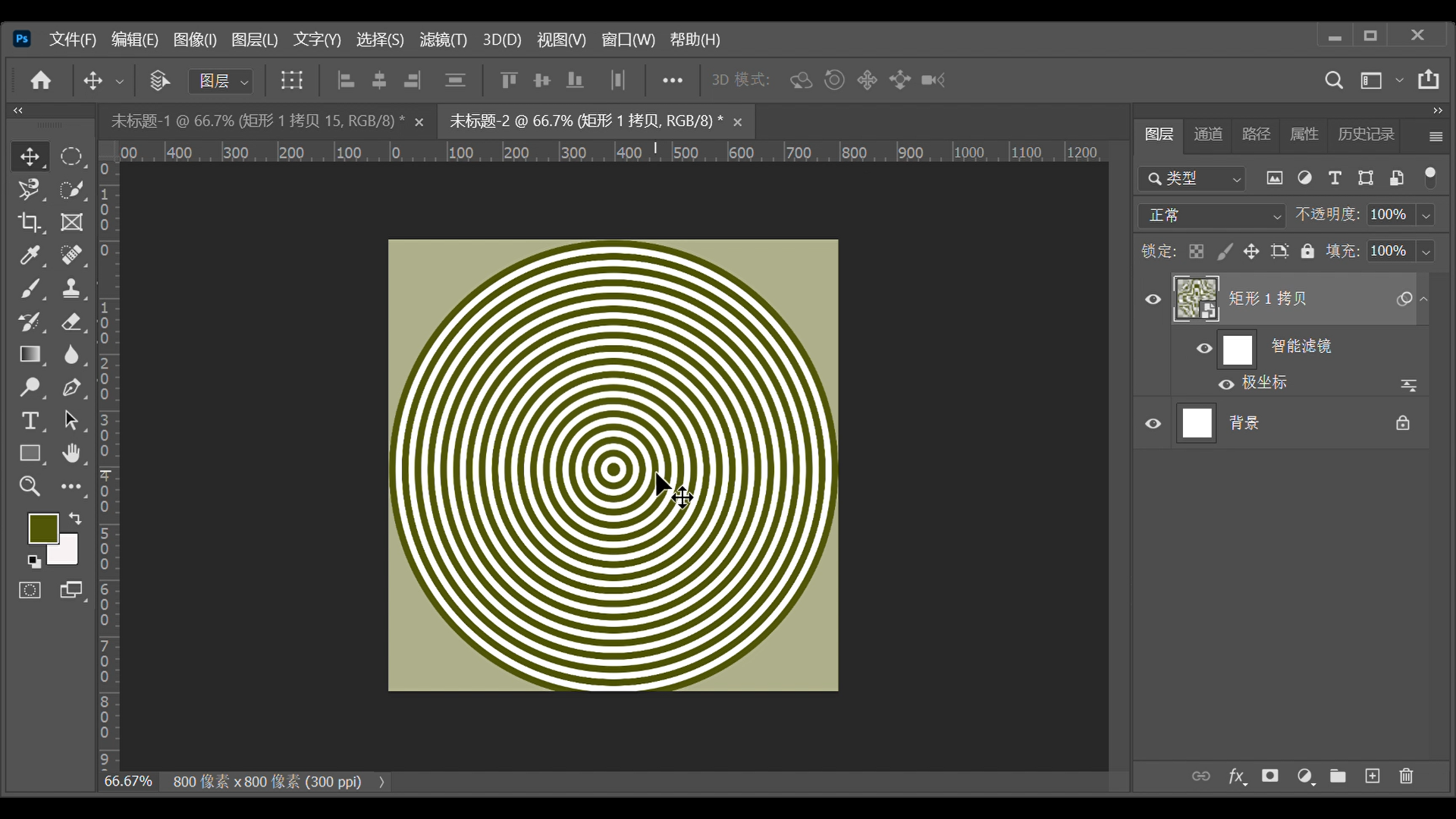
Task: Select the Brush tool
Action: click(x=30, y=288)
